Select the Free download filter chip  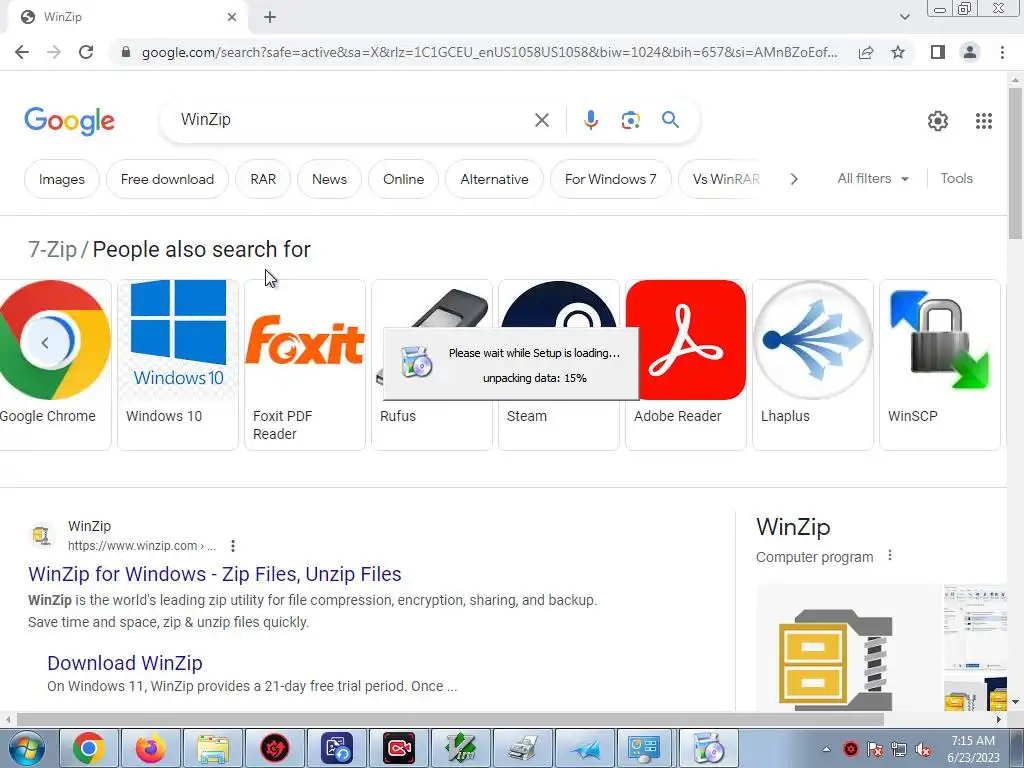click(167, 179)
